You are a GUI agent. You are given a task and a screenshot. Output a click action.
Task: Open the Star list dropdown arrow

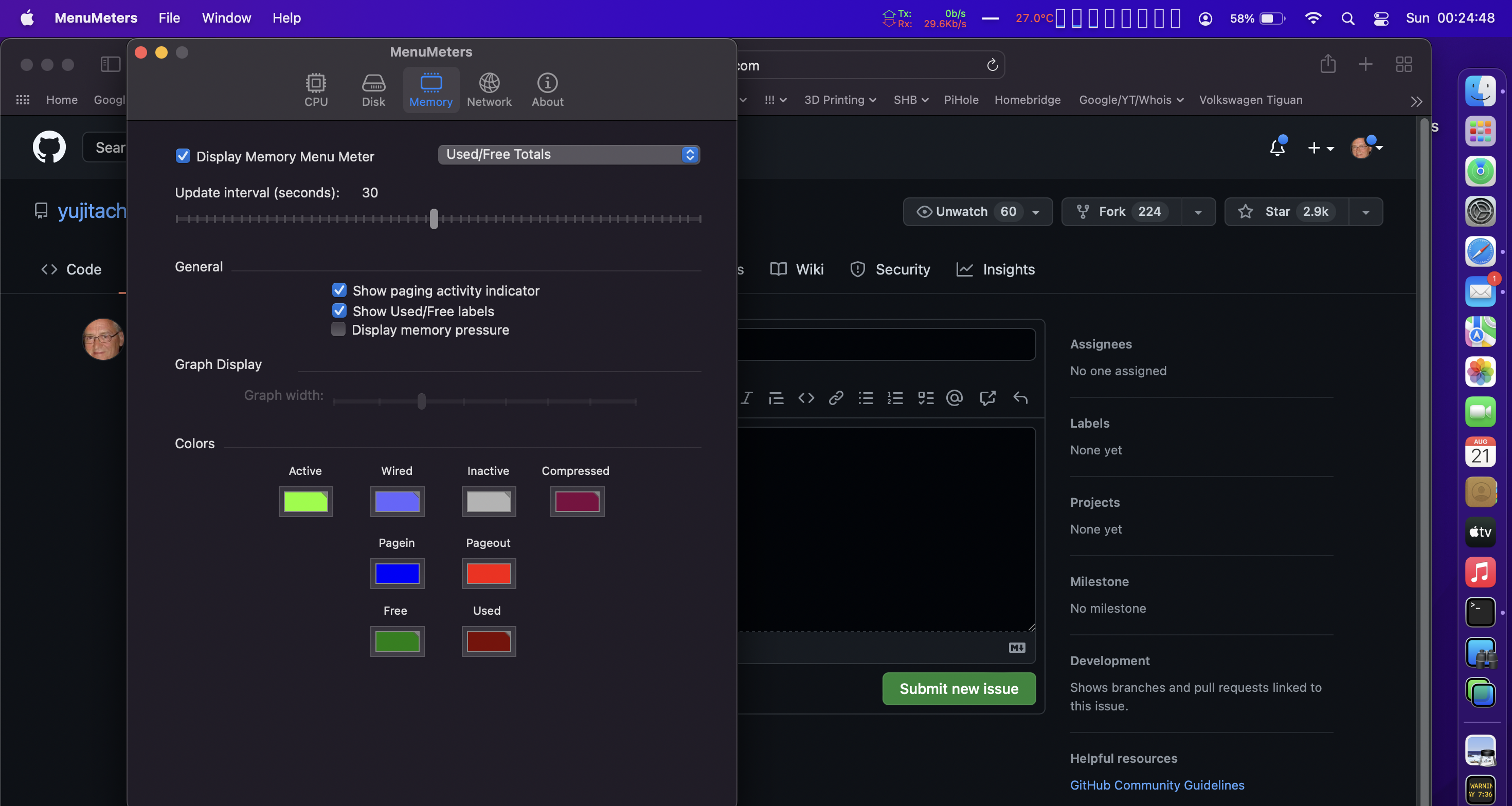1365,212
